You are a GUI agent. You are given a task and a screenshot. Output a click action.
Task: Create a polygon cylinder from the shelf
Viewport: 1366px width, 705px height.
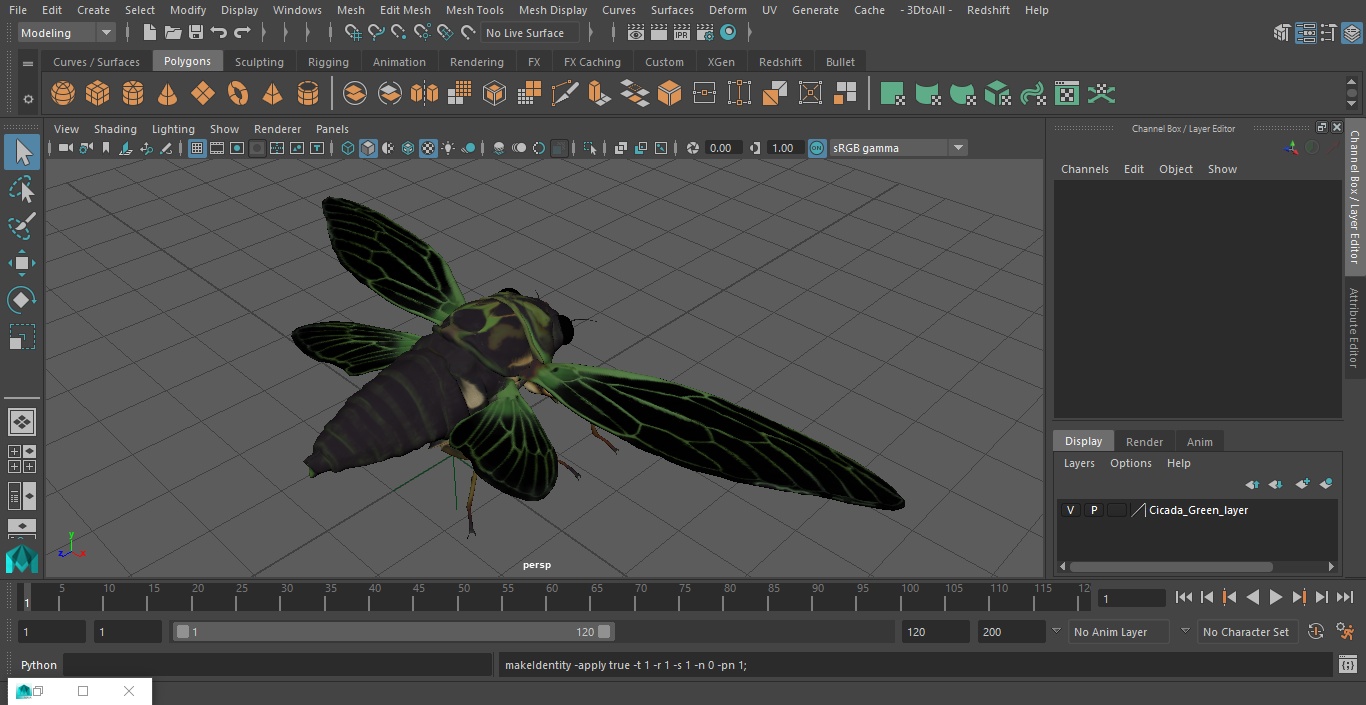click(132, 94)
